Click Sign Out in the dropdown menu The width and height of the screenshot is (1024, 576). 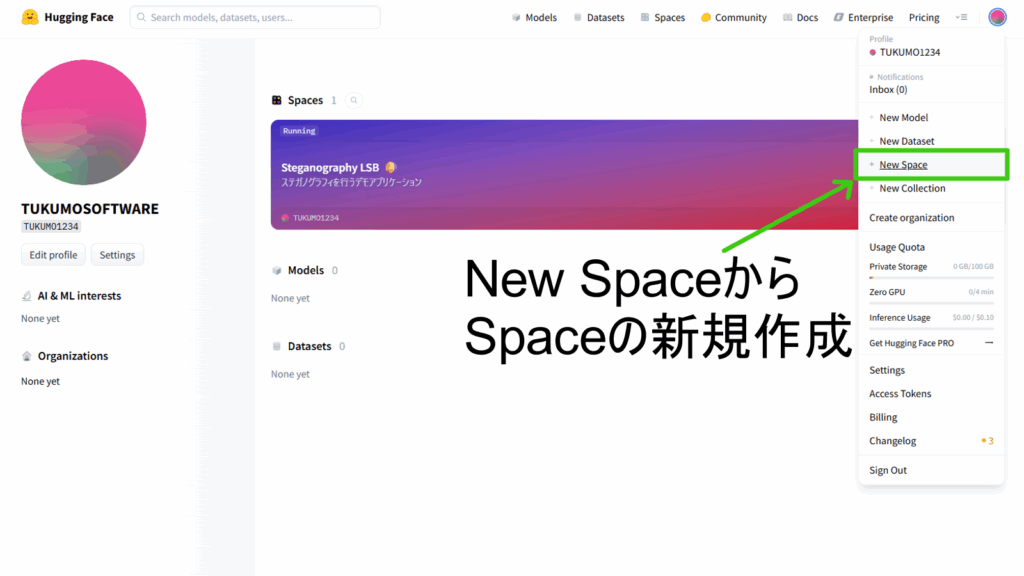887,469
